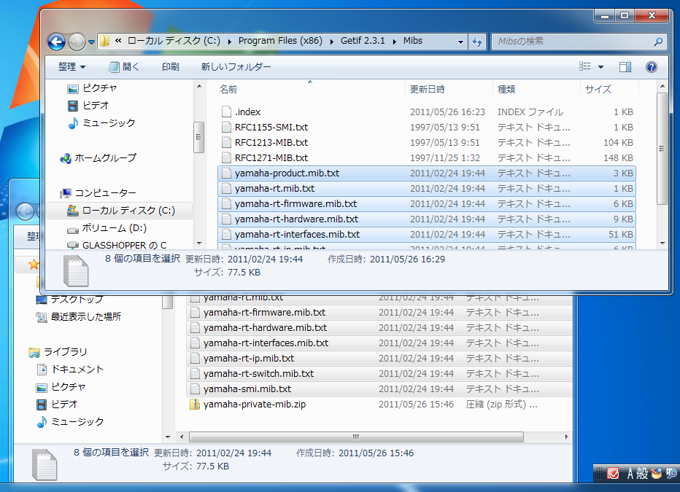
Task: Select the .index file
Action: tap(426, 112)
